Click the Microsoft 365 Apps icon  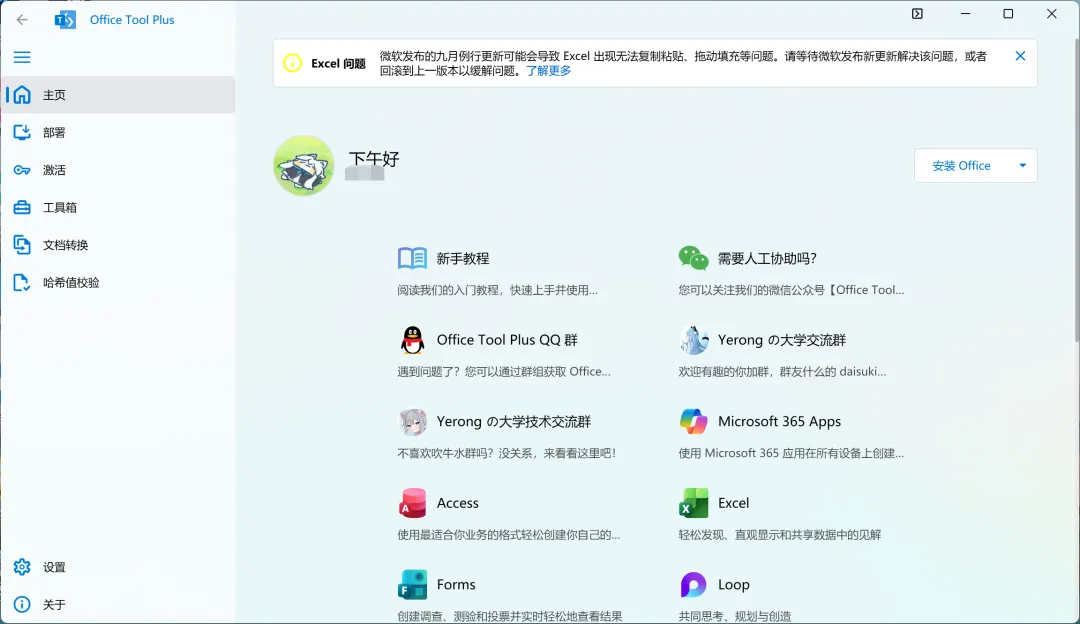[694, 421]
